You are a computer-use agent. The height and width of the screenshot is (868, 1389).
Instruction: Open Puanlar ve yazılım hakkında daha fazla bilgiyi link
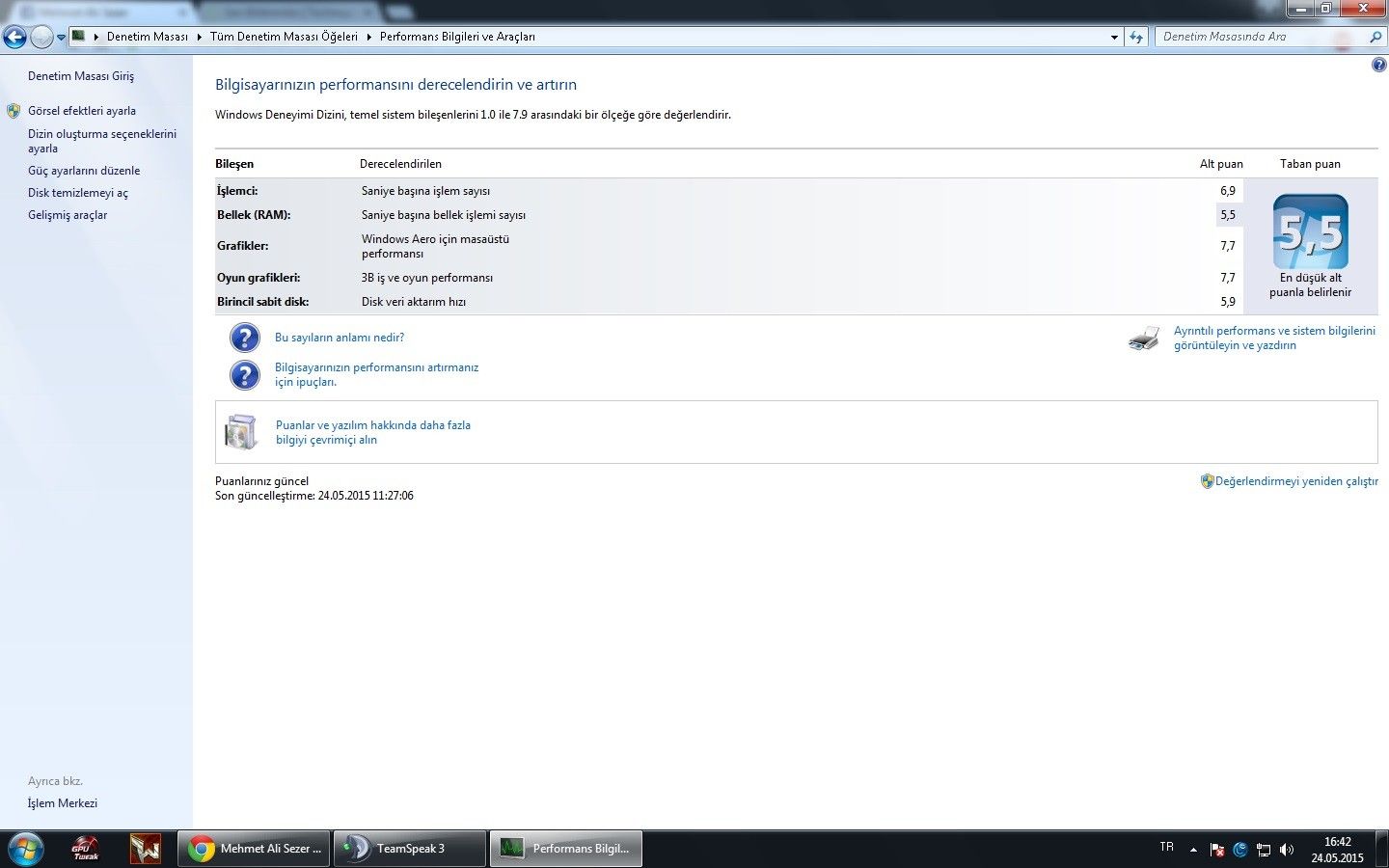tap(373, 432)
